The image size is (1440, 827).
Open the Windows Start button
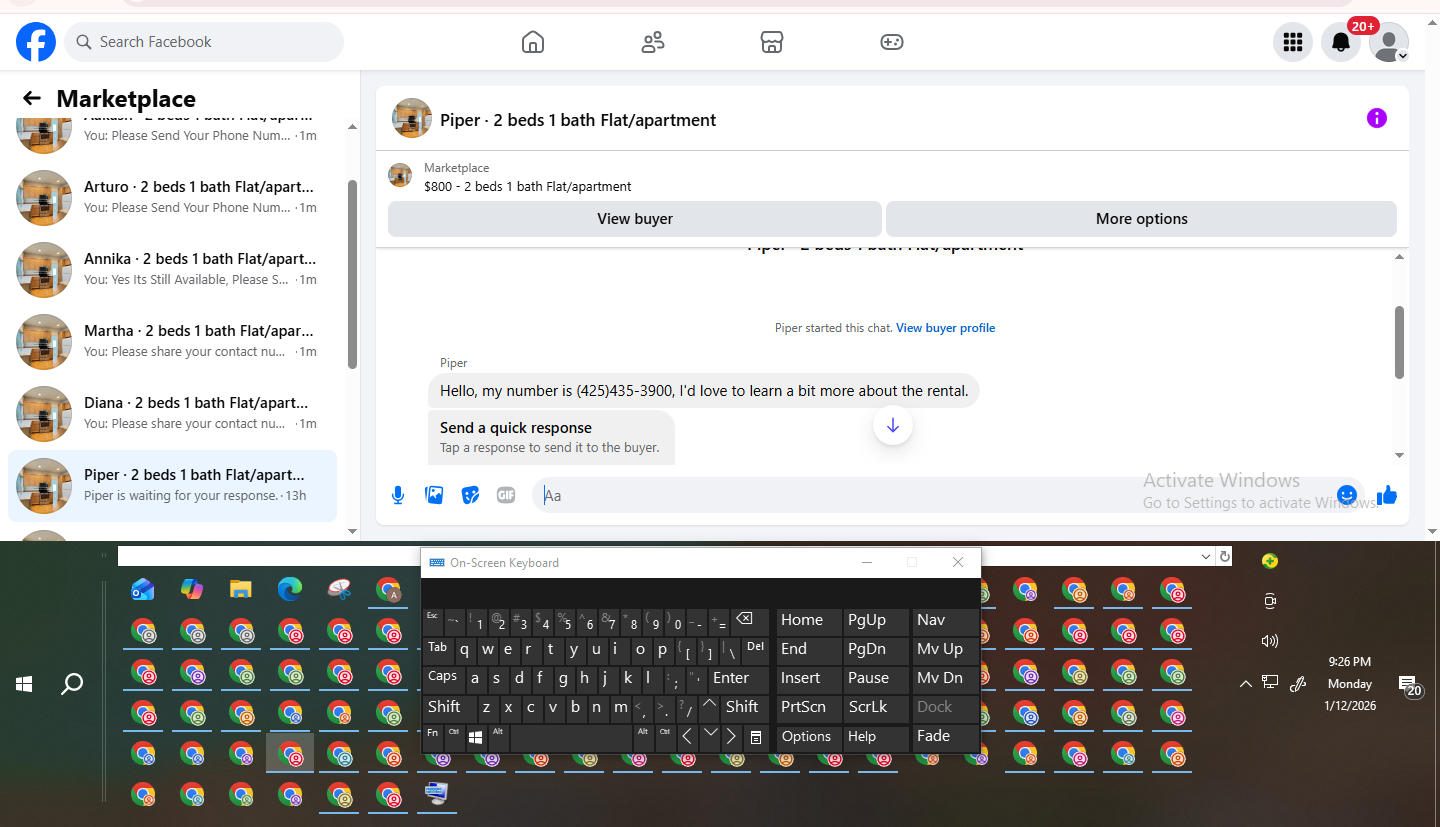(x=24, y=684)
